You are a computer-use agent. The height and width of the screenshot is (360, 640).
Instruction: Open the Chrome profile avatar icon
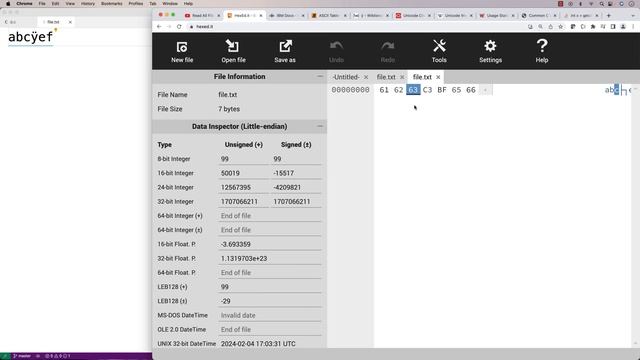pyautogui.click(x=623, y=27)
